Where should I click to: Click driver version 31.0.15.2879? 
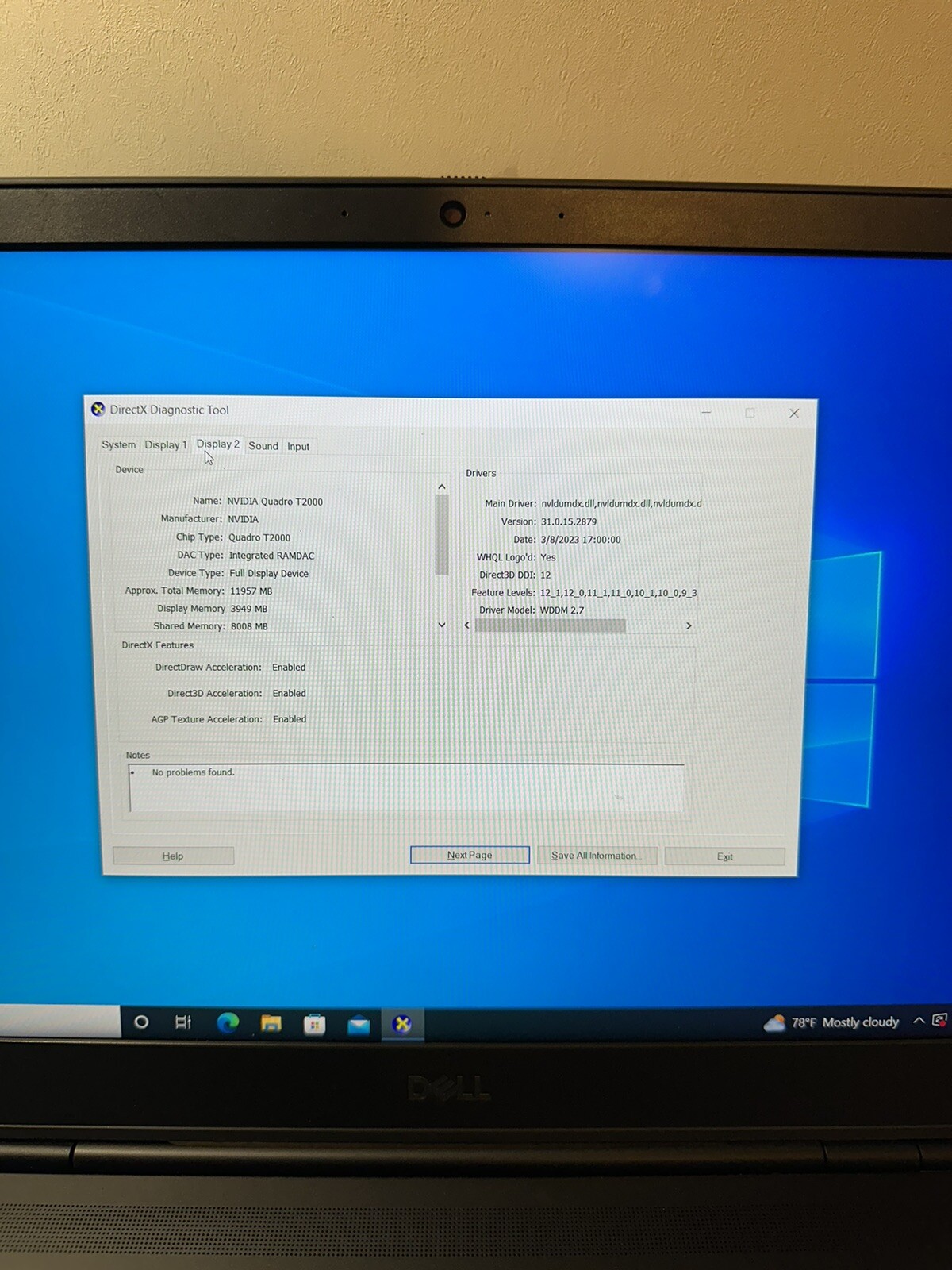(569, 521)
